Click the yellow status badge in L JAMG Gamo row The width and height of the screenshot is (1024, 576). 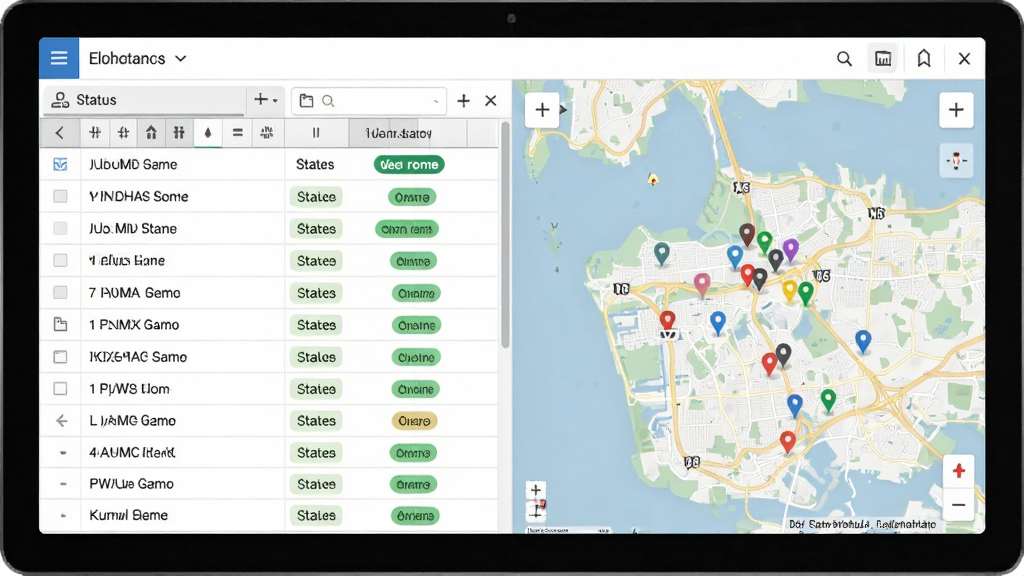(414, 421)
